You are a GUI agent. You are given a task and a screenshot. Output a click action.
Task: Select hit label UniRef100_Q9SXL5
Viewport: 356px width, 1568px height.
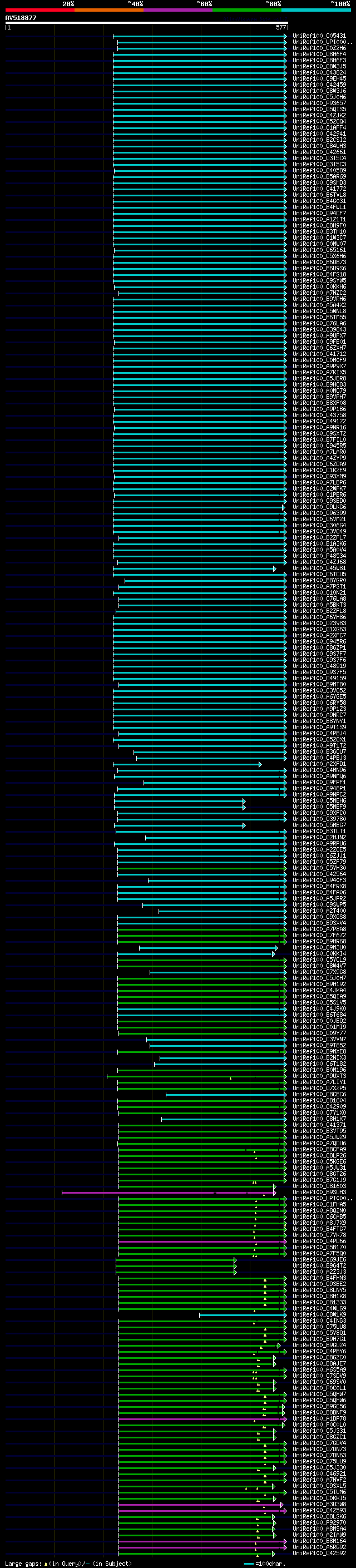[x=319, y=1486]
